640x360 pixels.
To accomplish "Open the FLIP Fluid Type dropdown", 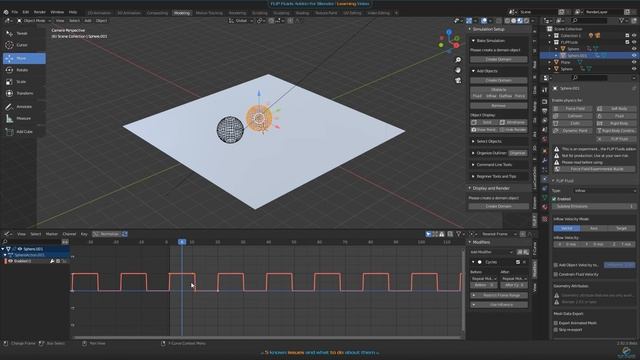I will click(x=604, y=191).
